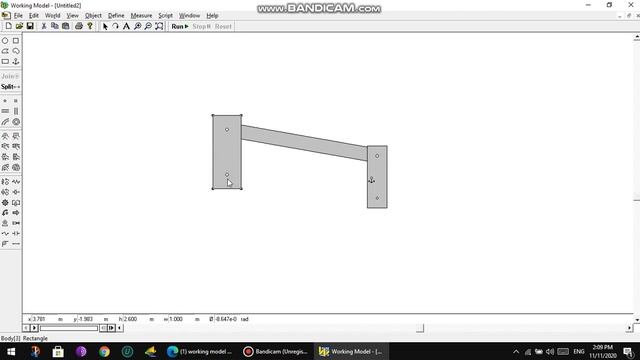Run the simulation
This screenshot has width=640, height=360.
click(x=180, y=26)
